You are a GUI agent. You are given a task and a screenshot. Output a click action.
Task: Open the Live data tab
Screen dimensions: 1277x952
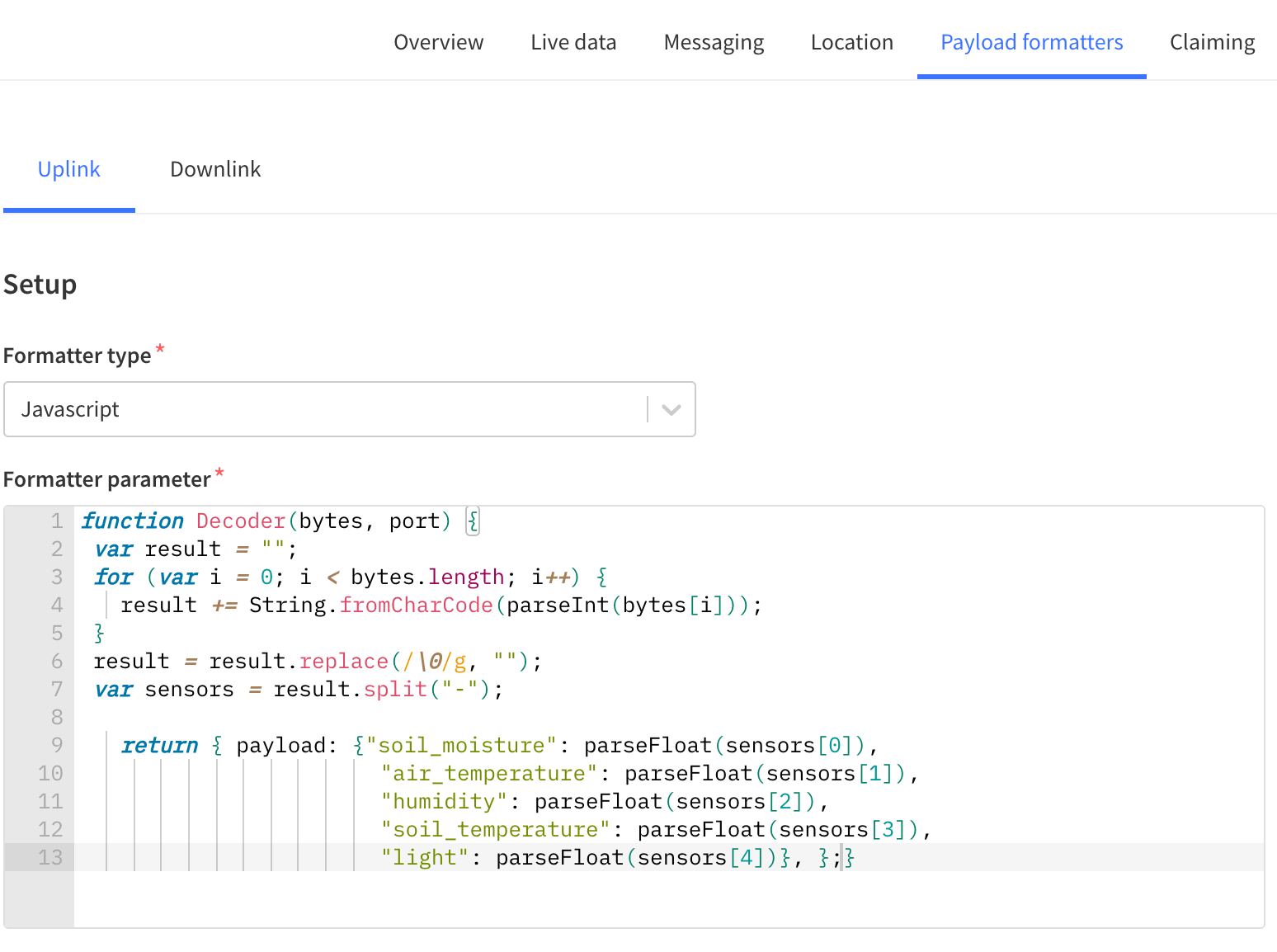(573, 42)
